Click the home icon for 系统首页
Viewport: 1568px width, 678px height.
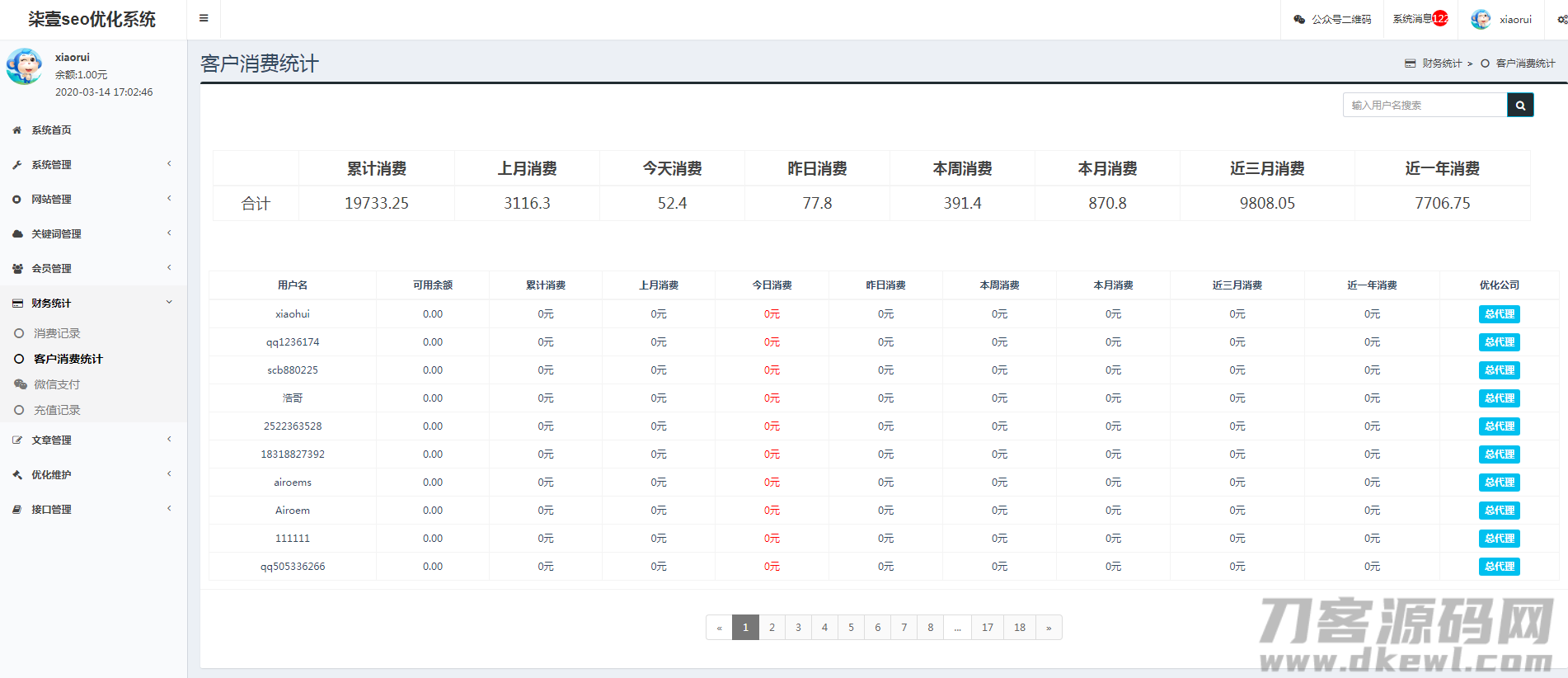(17, 130)
